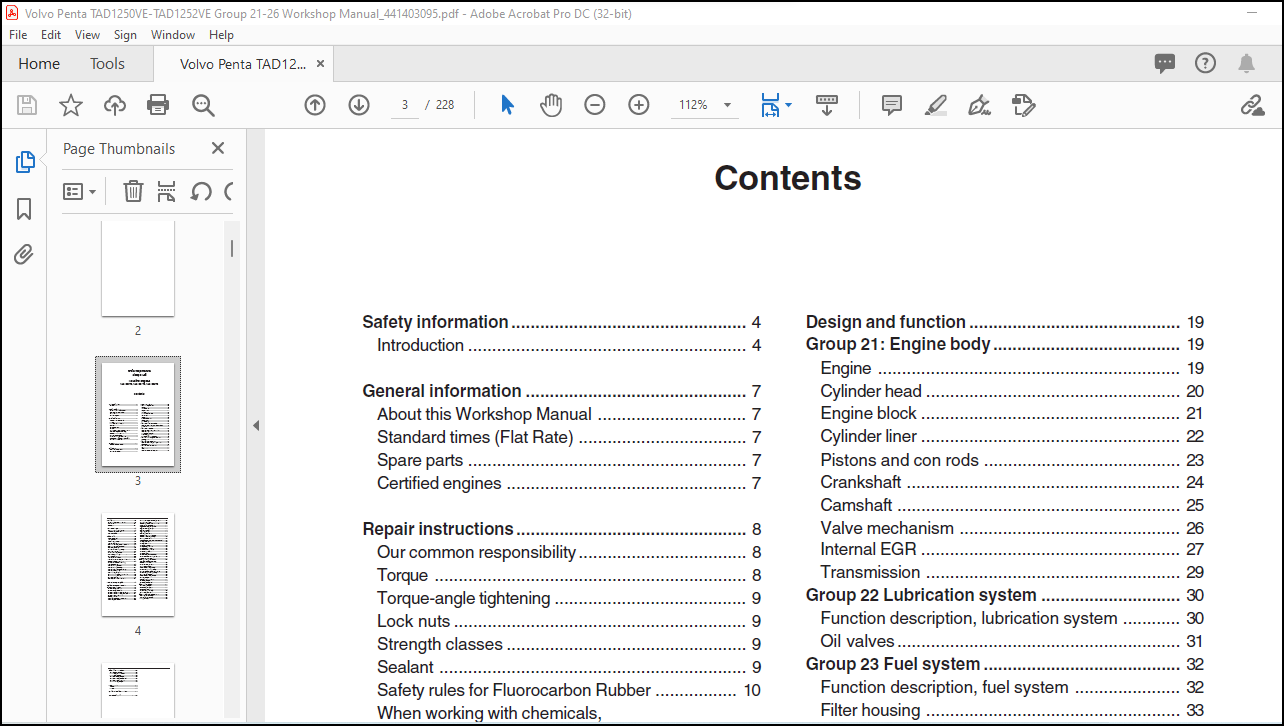Save the file with the floppy disk icon
This screenshot has height=726, width=1284.
(27, 105)
